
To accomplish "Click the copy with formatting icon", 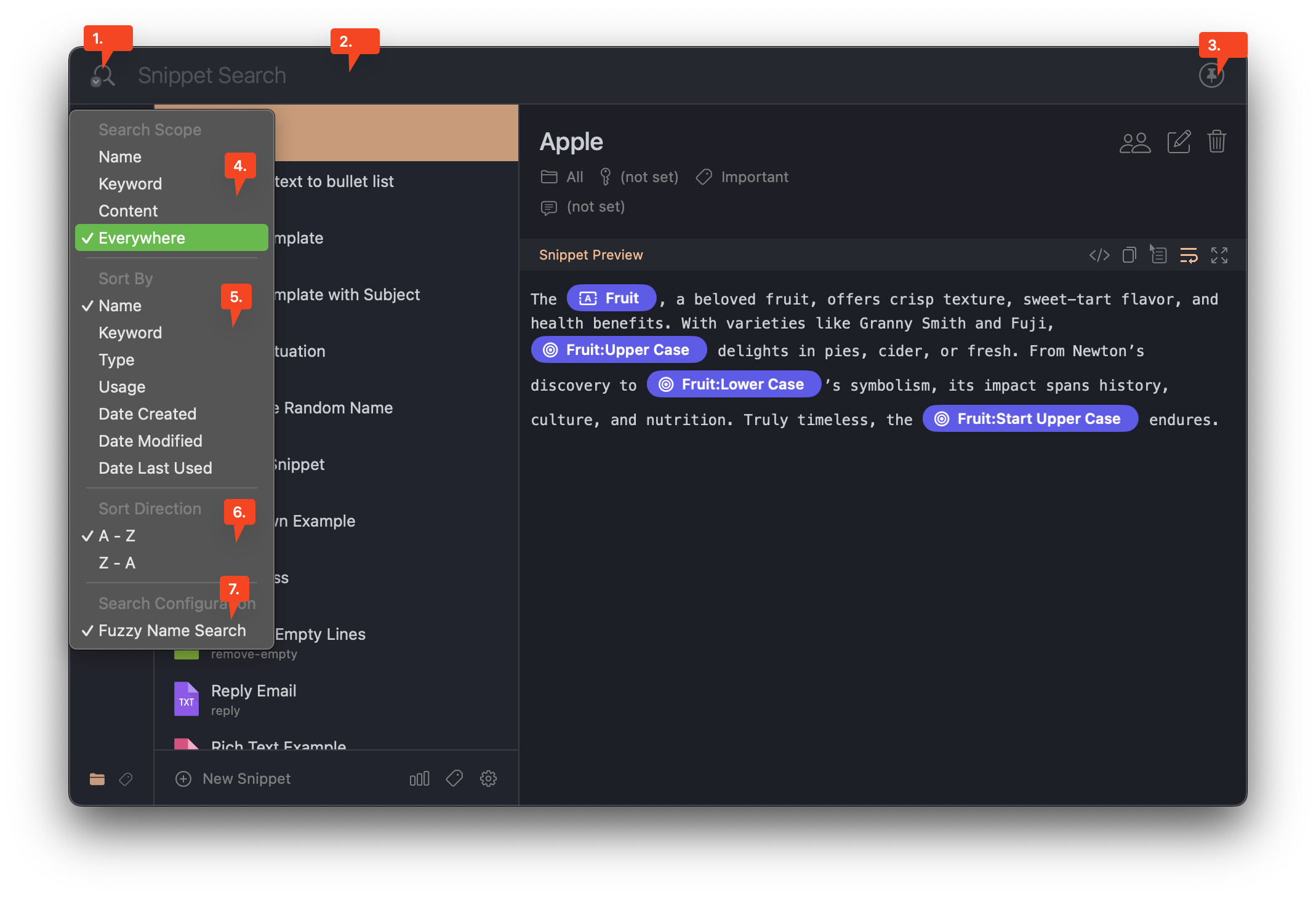I will 1158,254.
